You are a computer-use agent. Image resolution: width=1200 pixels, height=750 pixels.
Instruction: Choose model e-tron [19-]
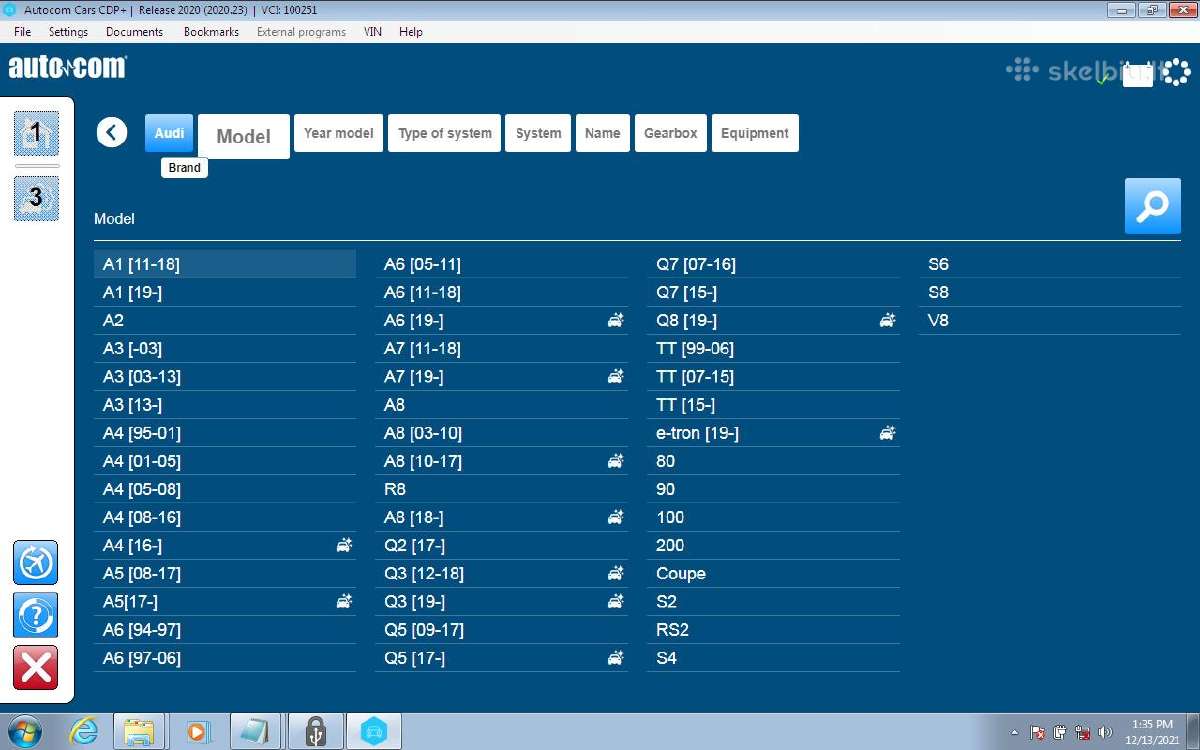[x=697, y=433]
